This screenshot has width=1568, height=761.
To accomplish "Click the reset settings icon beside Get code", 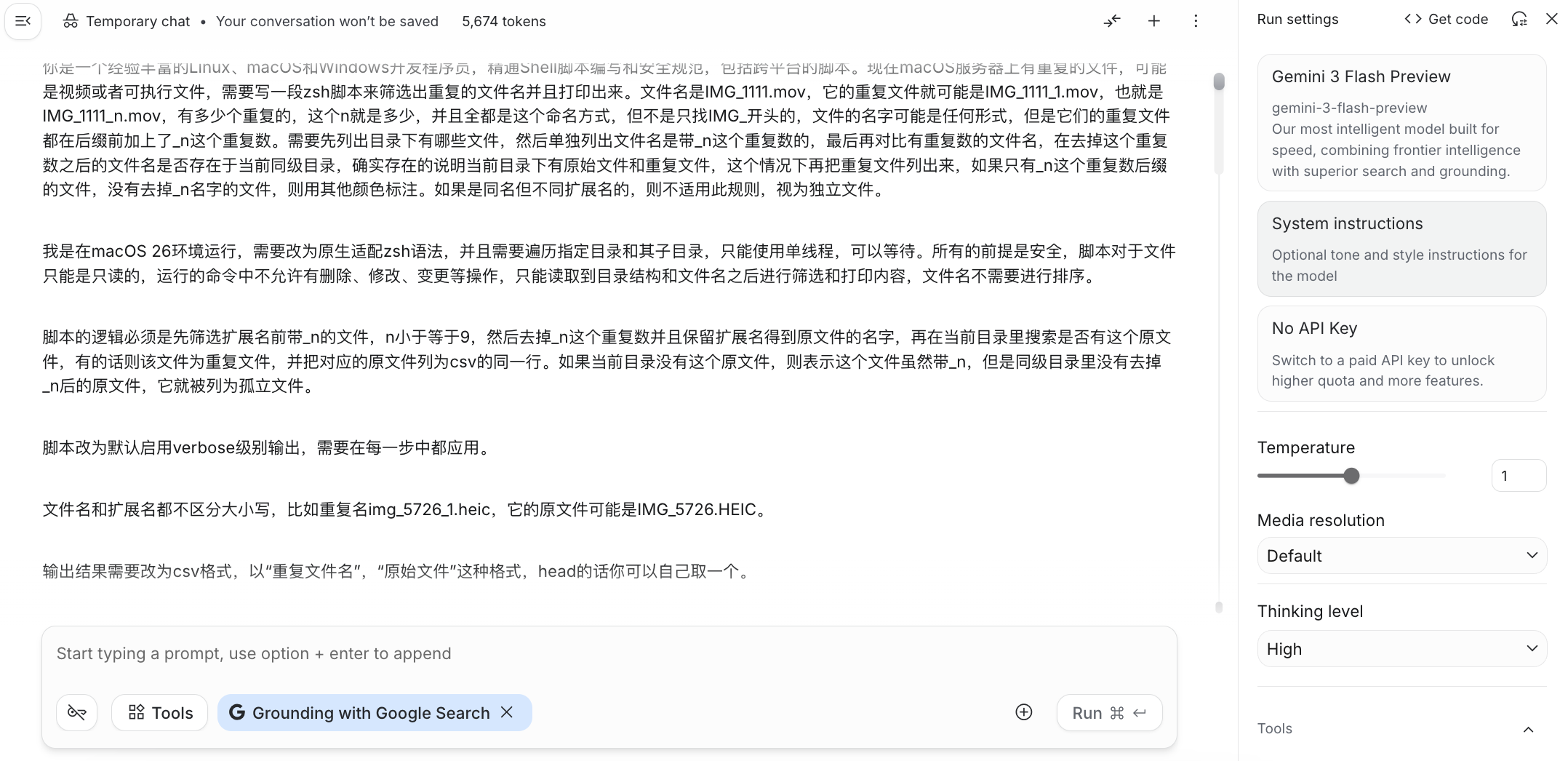I will click(x=1519, y=20).
